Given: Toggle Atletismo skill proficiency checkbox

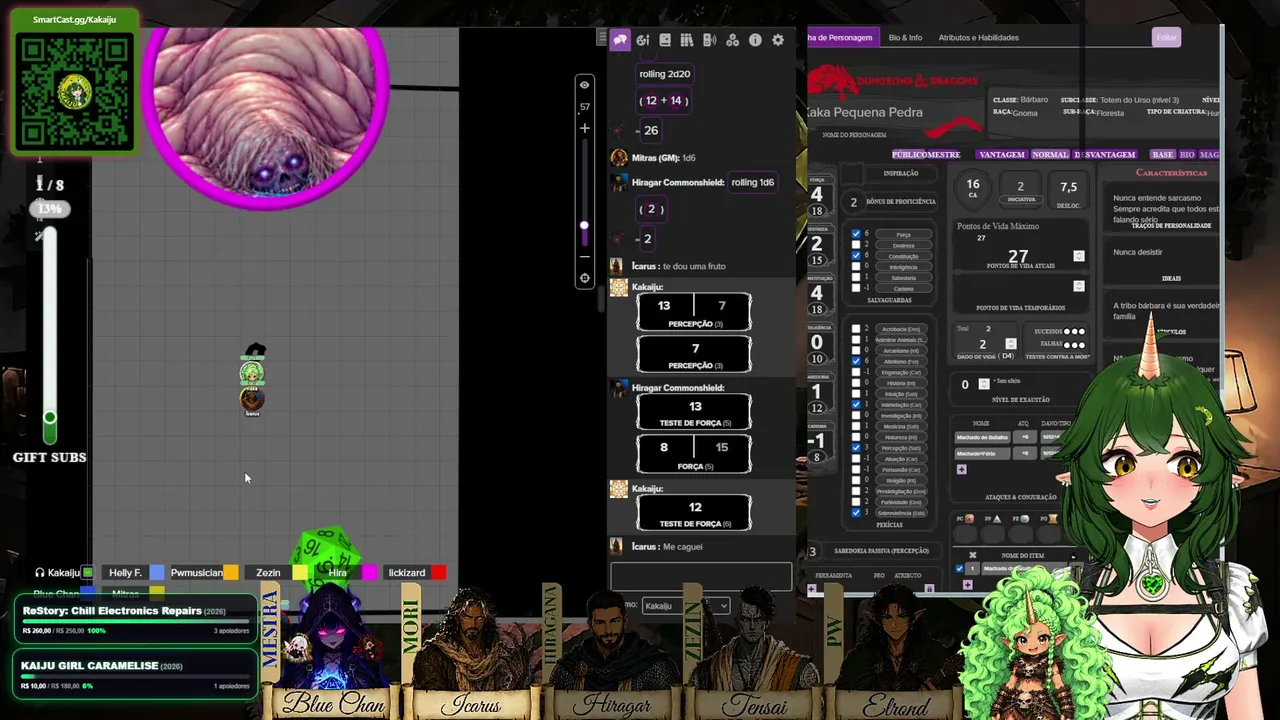Looking at the screenshot, I should coord(856,361).
